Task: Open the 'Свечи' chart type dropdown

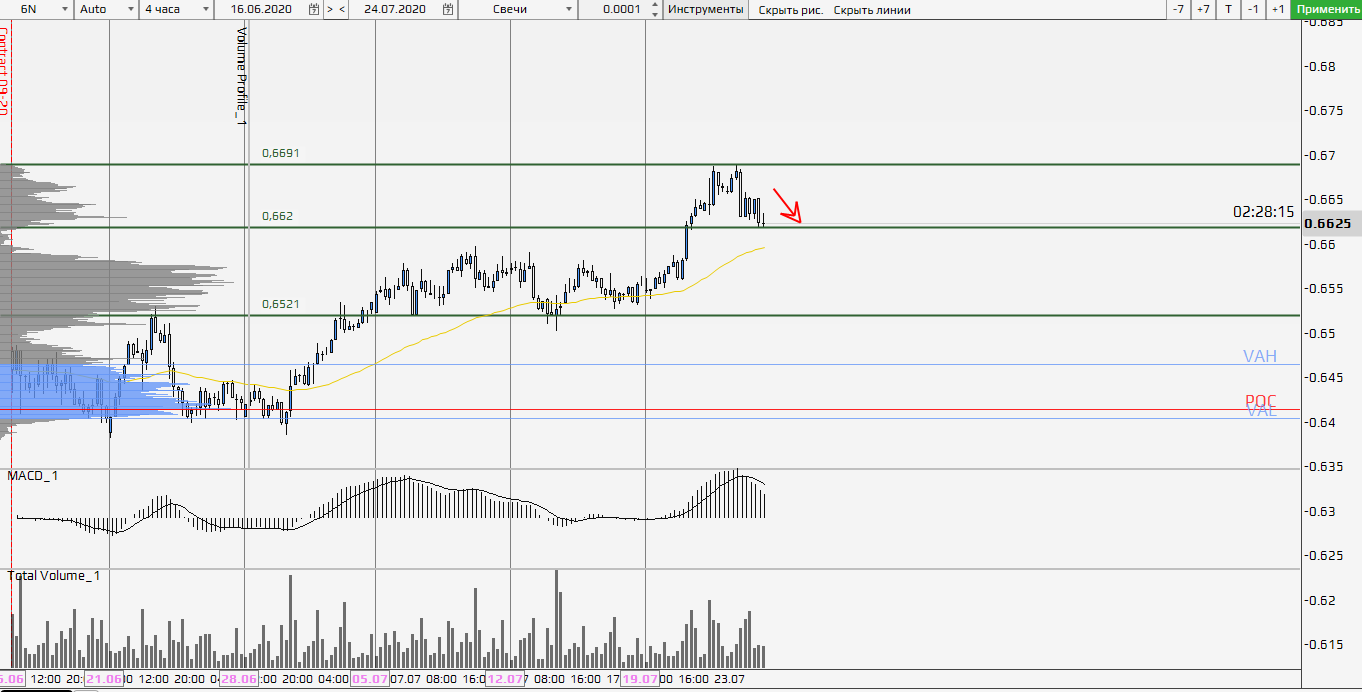Action: (569, 9)
